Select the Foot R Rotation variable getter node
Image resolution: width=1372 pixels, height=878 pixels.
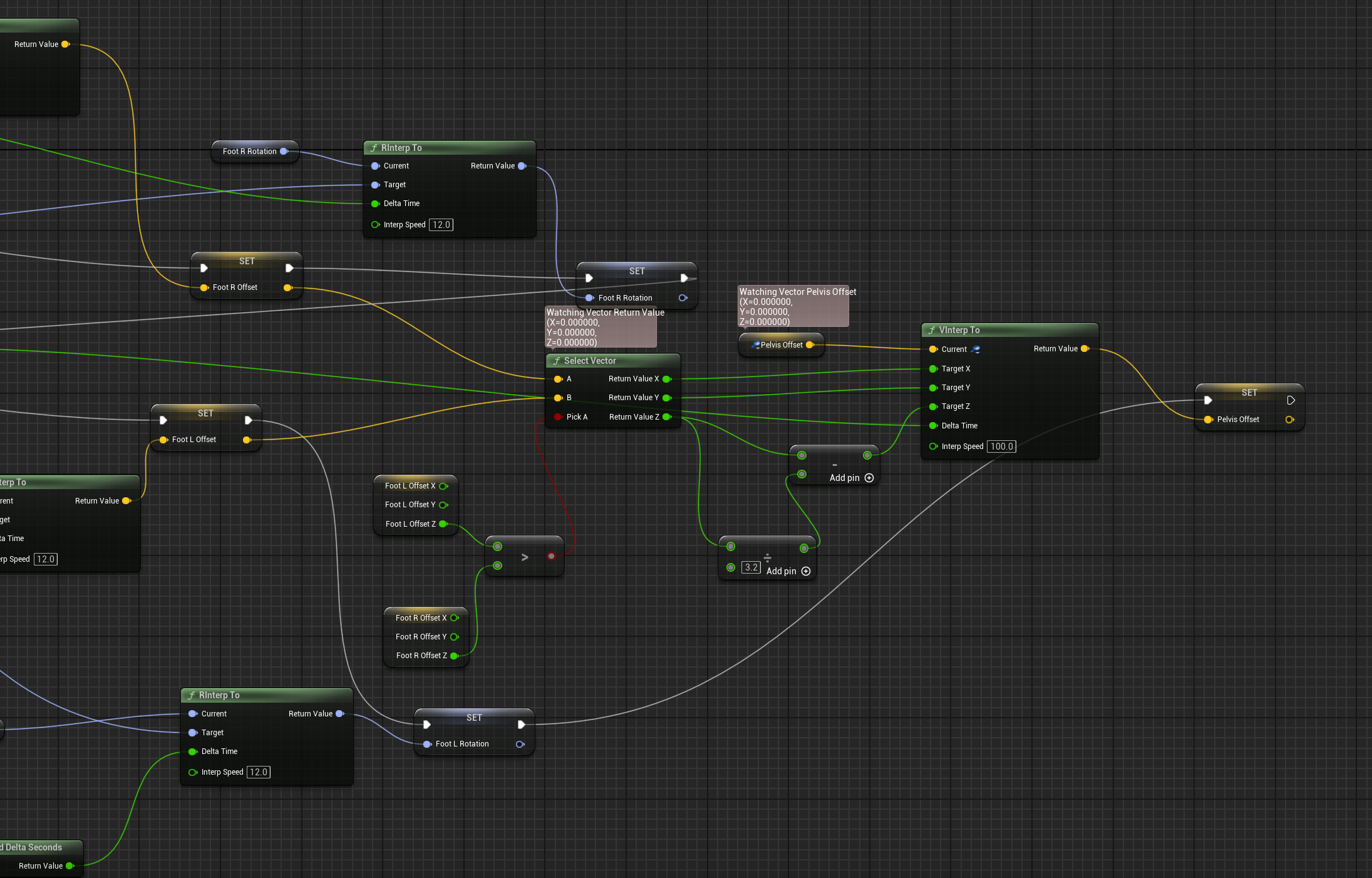pyautogui.click(x=249, y=152)
